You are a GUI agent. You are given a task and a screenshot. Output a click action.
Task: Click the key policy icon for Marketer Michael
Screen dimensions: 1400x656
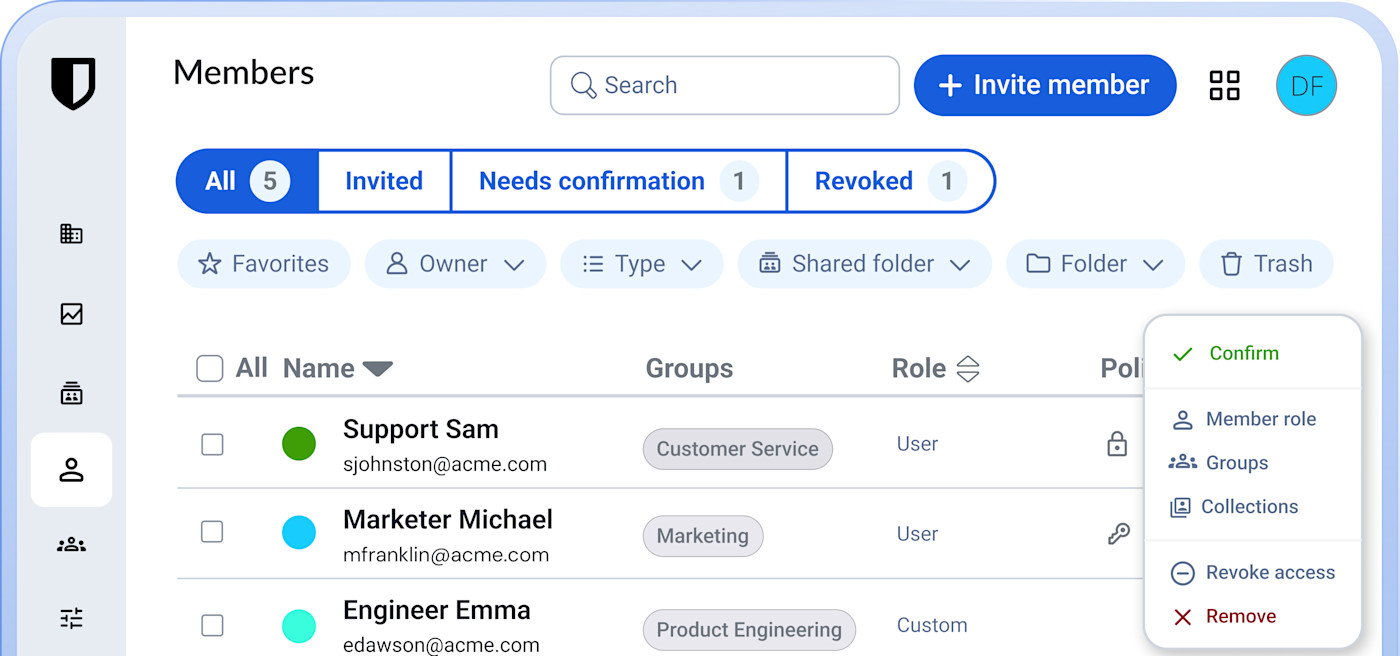[x=1118, y=534]
